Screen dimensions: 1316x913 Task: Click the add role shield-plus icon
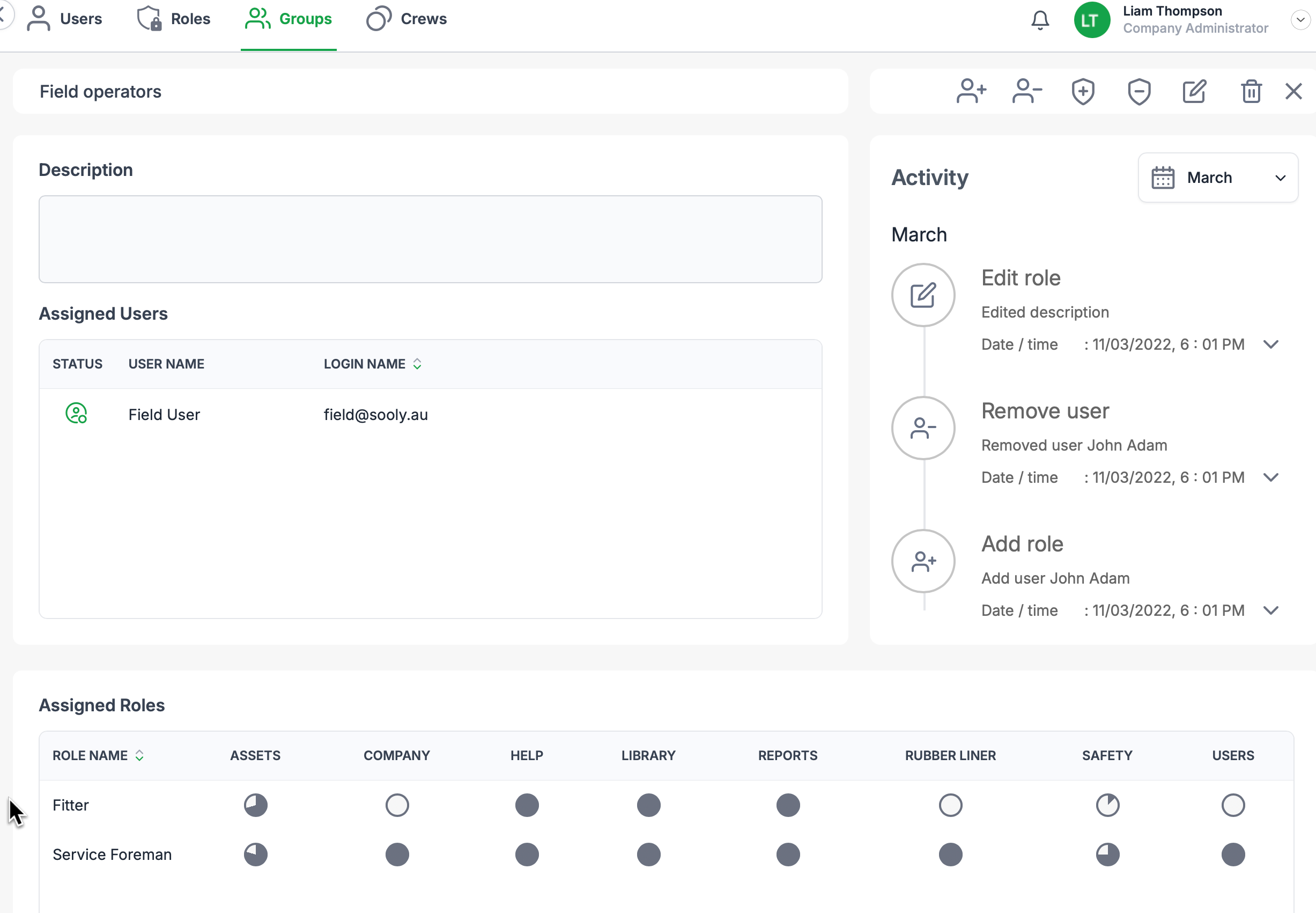[1083, 92]
